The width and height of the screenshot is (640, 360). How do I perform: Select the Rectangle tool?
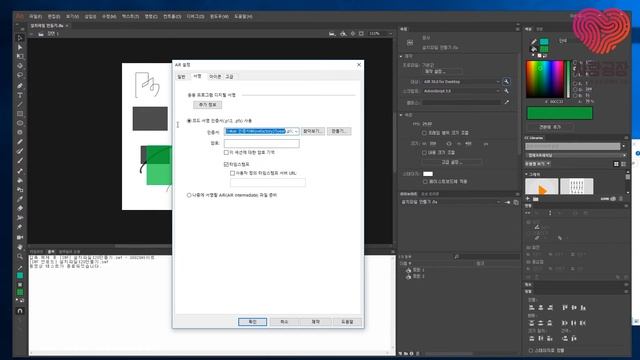20,114
